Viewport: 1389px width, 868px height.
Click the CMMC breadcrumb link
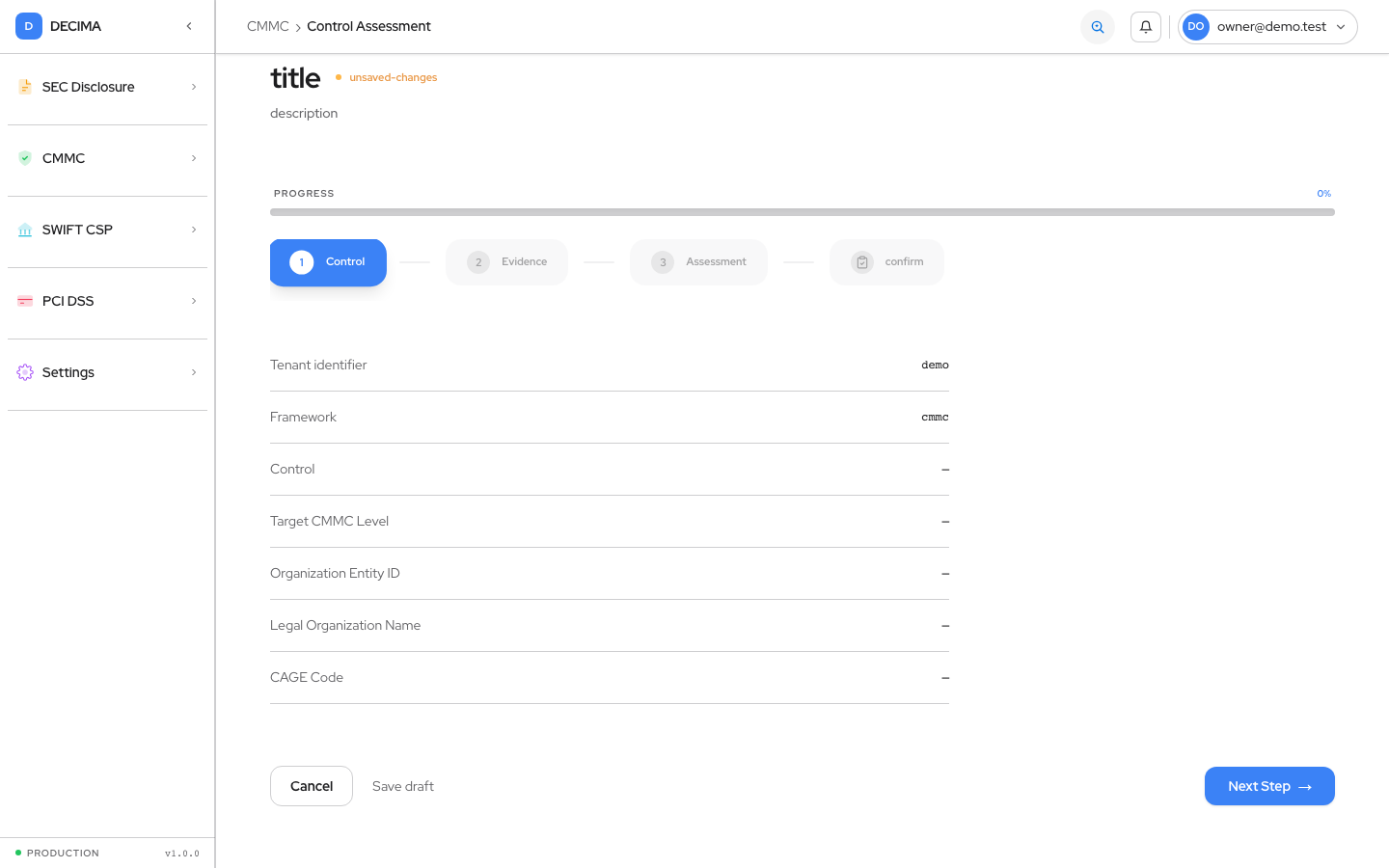268,26
